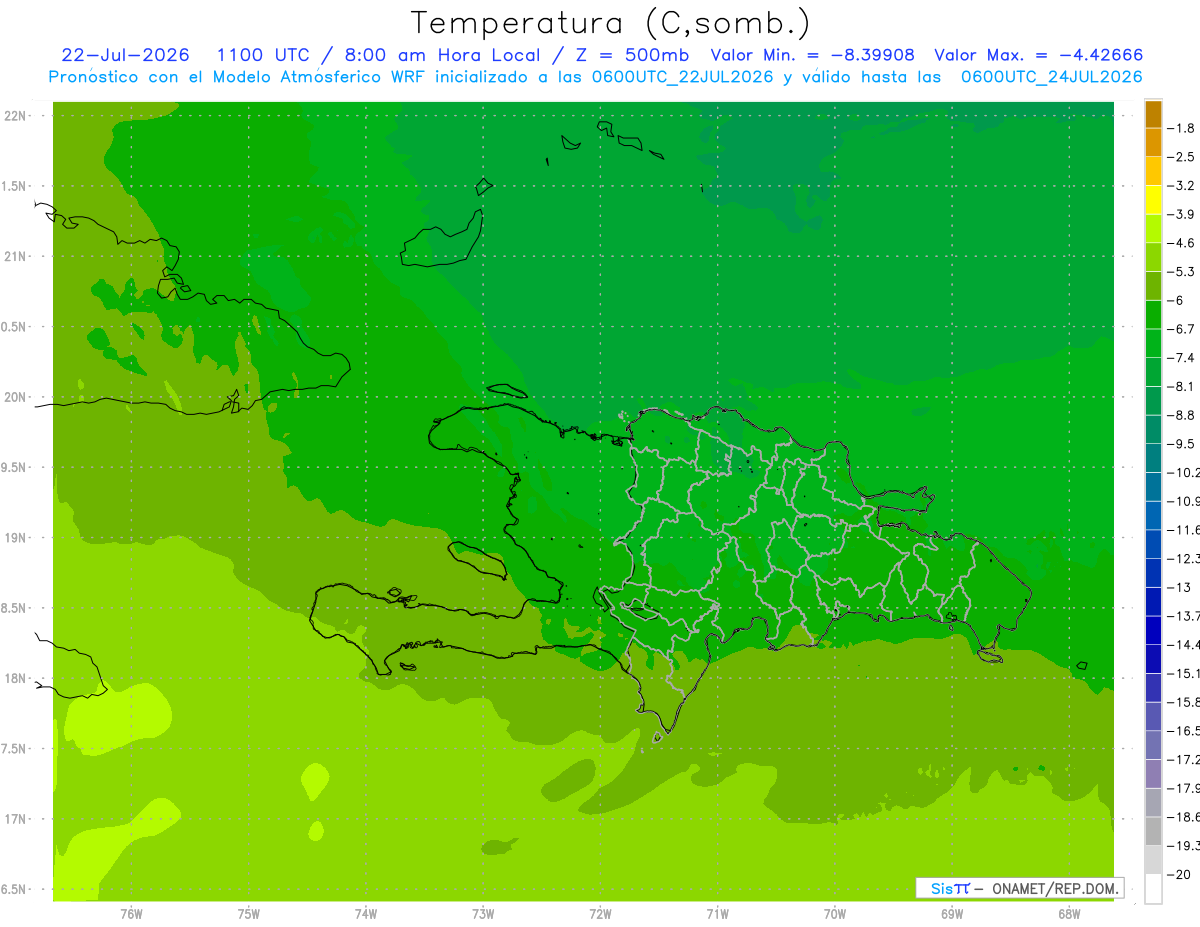Click the '-4.6' color bar label
Screen dimensions: 1200x927
[1180, 243]
